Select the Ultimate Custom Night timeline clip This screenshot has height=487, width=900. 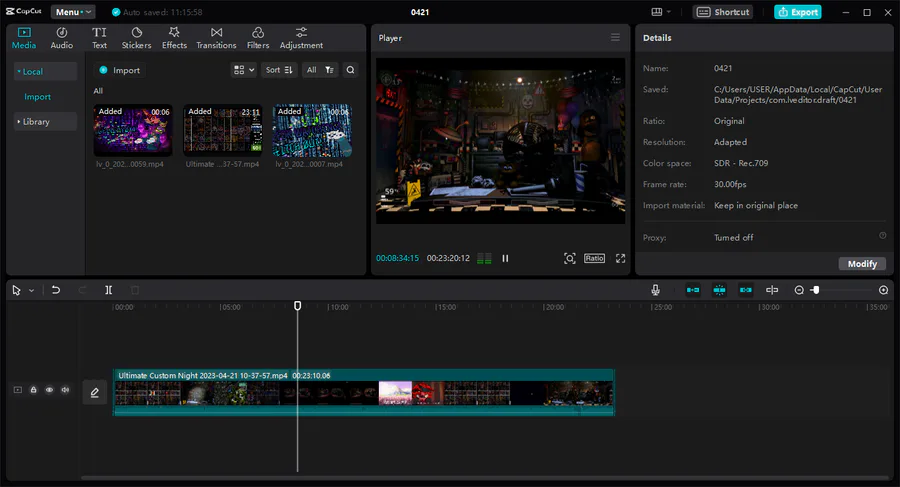coord(364,392)
